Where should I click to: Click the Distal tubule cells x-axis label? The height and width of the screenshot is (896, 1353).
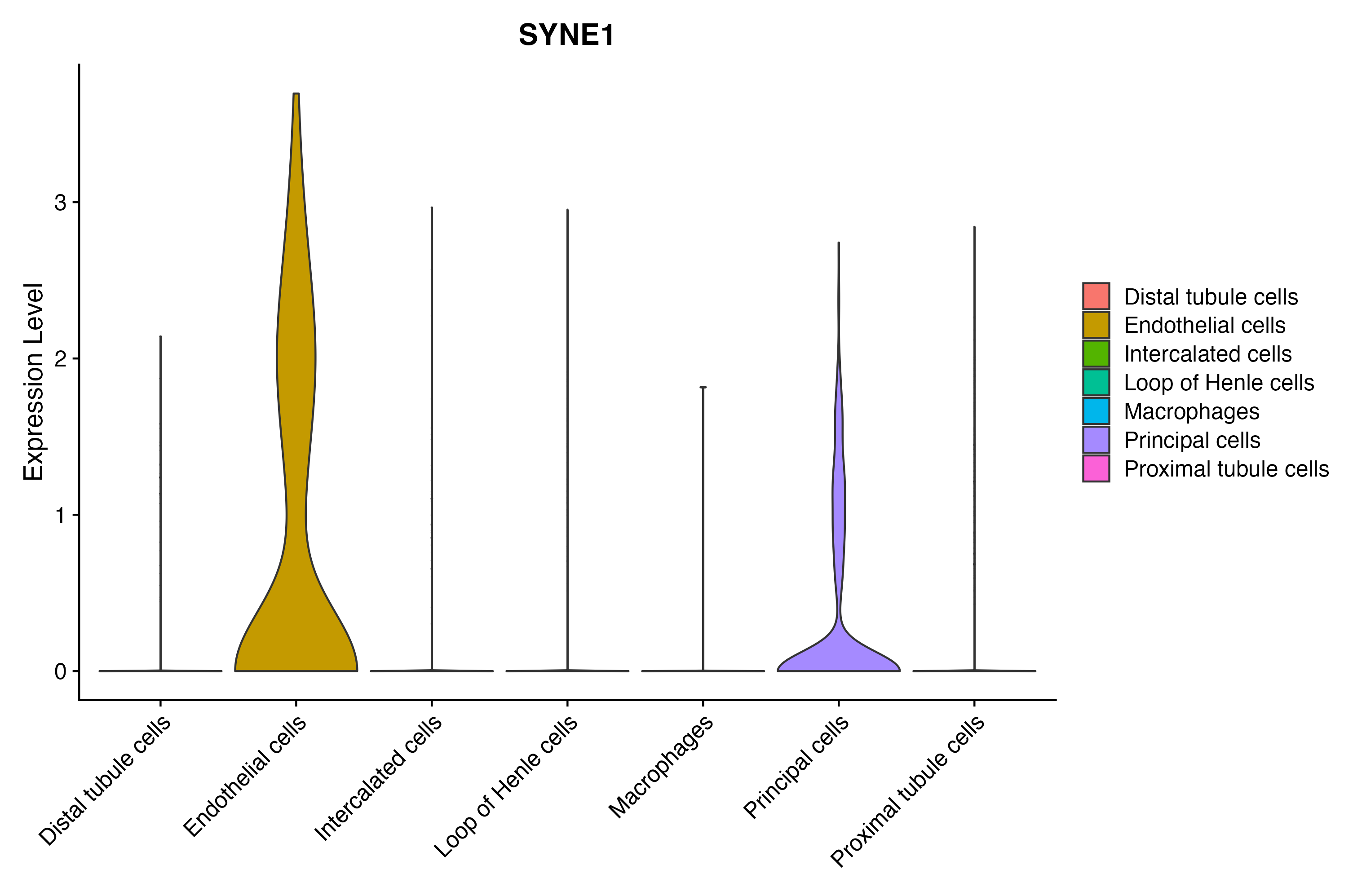pos(105,780)
